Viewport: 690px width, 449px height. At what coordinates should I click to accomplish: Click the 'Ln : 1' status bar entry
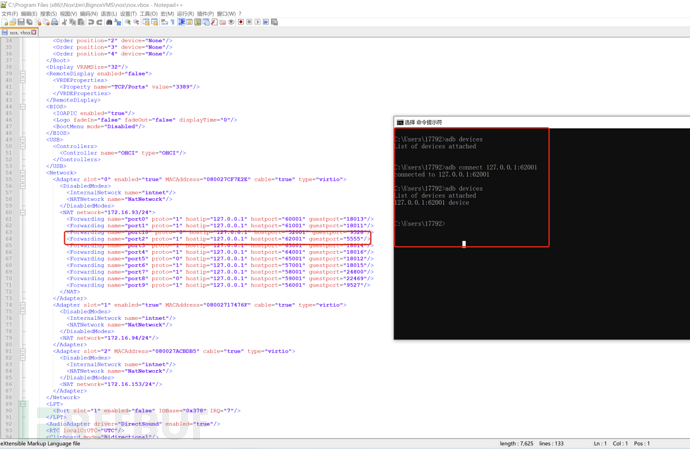tap(600, 443)
